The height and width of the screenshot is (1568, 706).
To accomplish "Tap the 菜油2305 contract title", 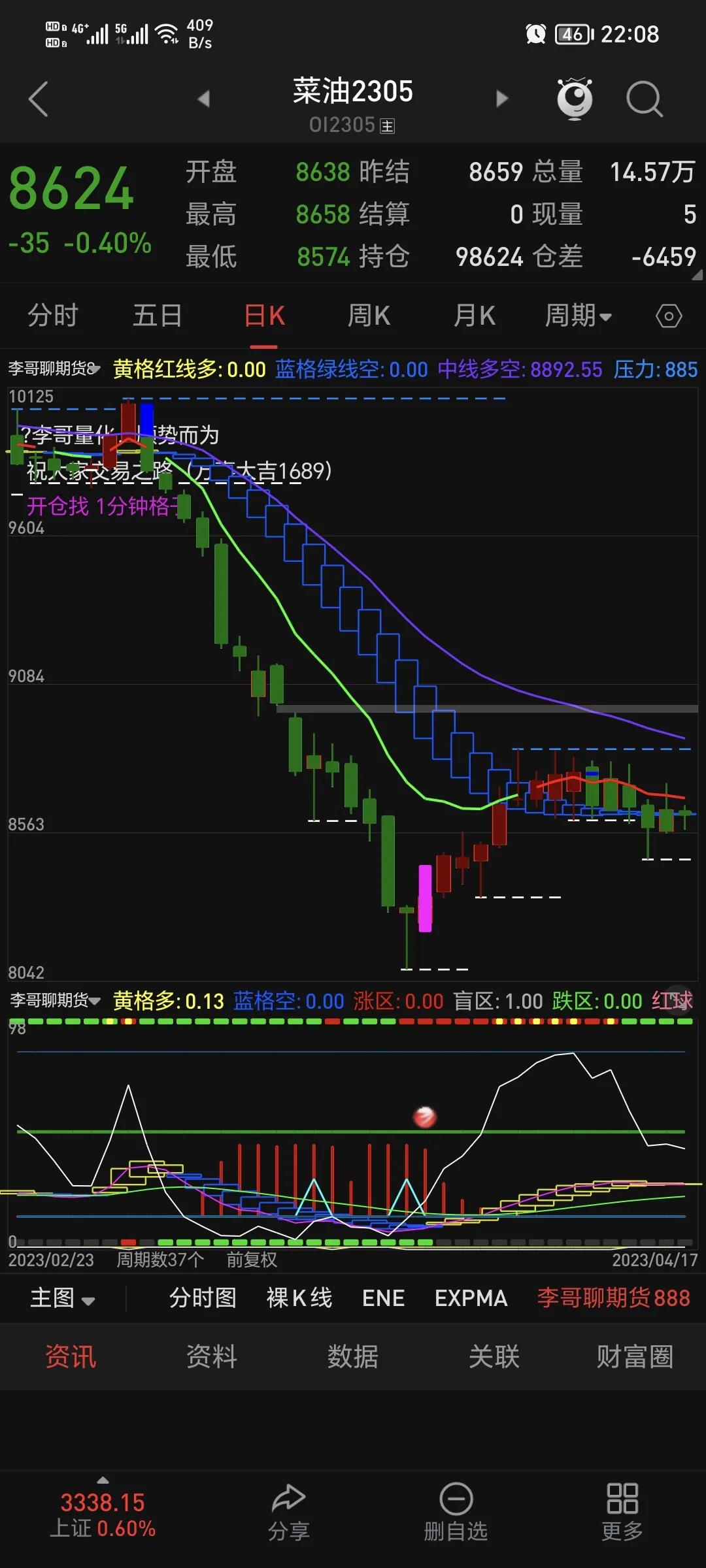I will (x=353, y=91).
